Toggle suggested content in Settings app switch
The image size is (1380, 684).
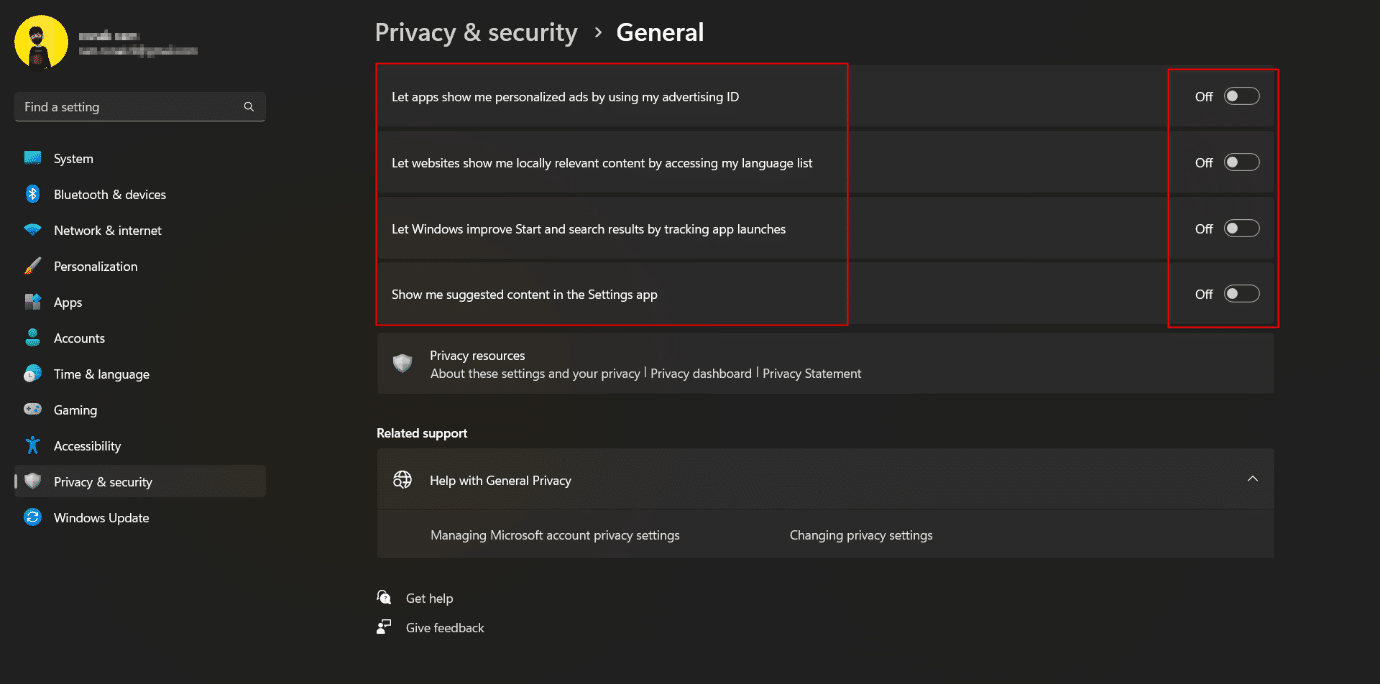(1241, 294)
